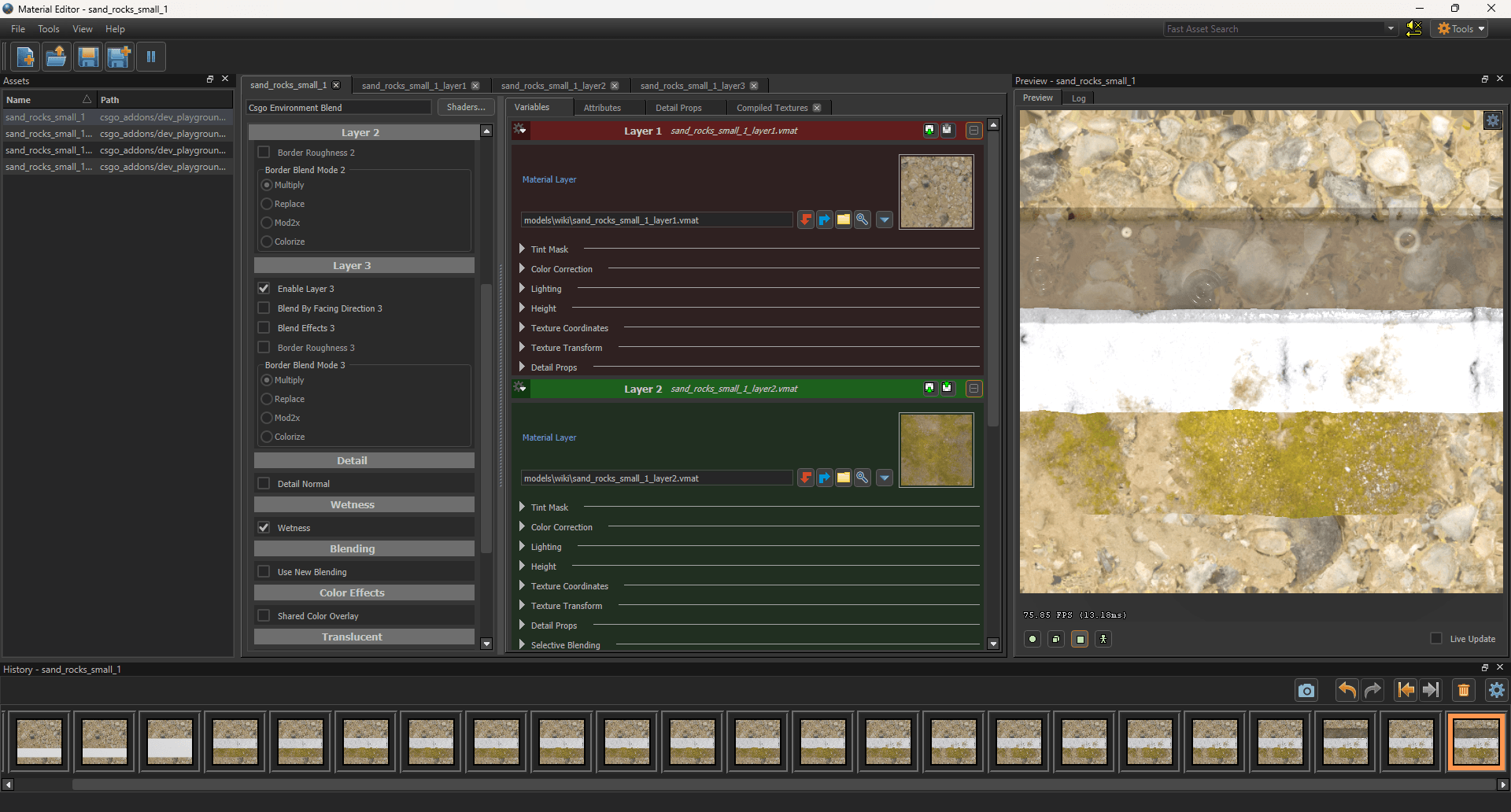Open the Help menu
This screenshot has width=1511, height=812.
[x=115, y=28]
